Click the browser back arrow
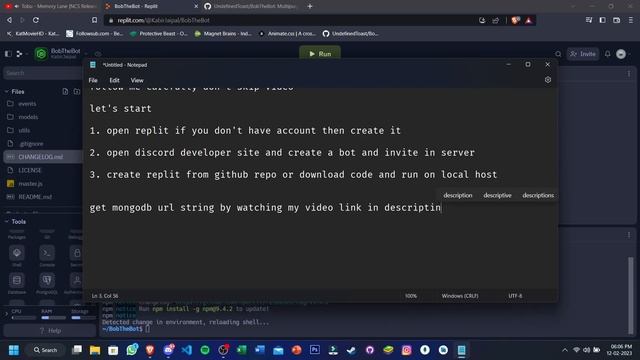640x360 pixels. (x=9, y=20)
